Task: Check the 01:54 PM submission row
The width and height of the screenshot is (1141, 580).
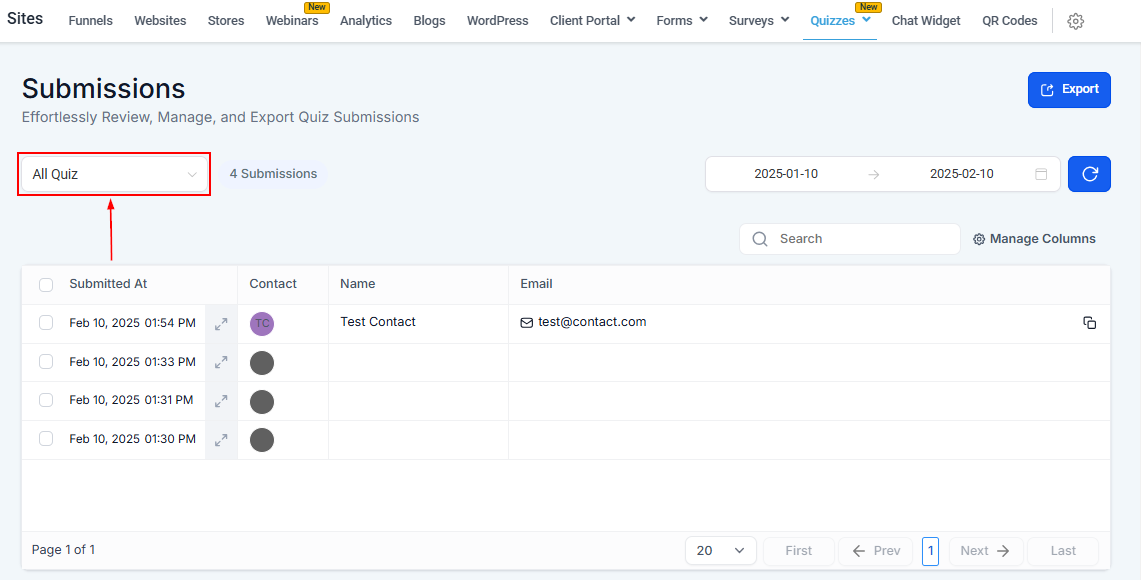Action: [46, 322]
